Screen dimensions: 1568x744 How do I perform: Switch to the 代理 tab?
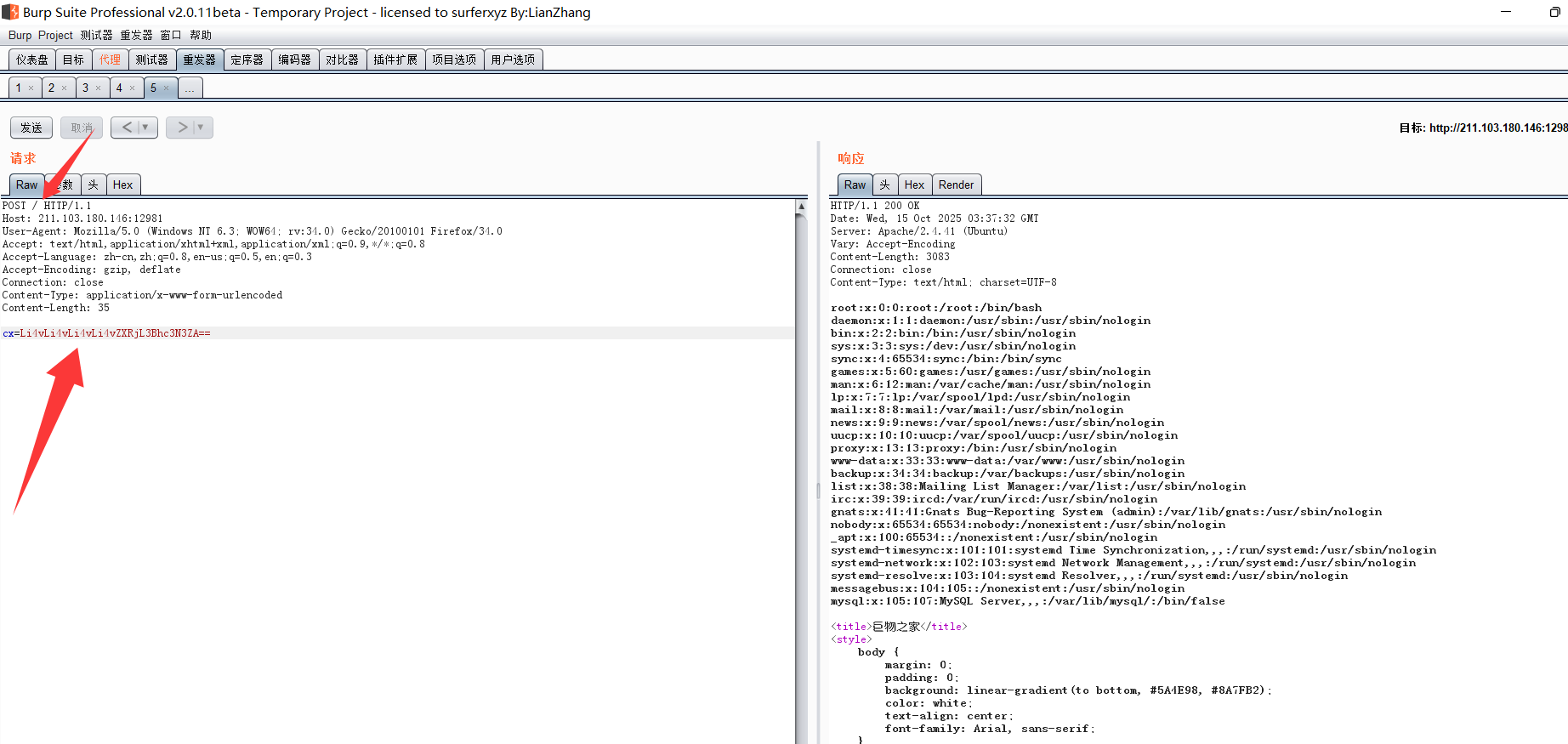[x=110, y=60]
